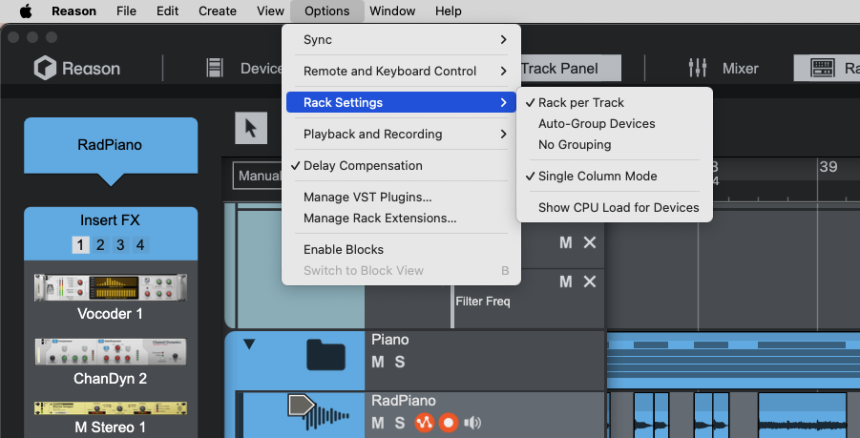The height and width of the screenshot is (438, 860).
Task: Mute the RadPiano track
Action: [x=377, y=423]
